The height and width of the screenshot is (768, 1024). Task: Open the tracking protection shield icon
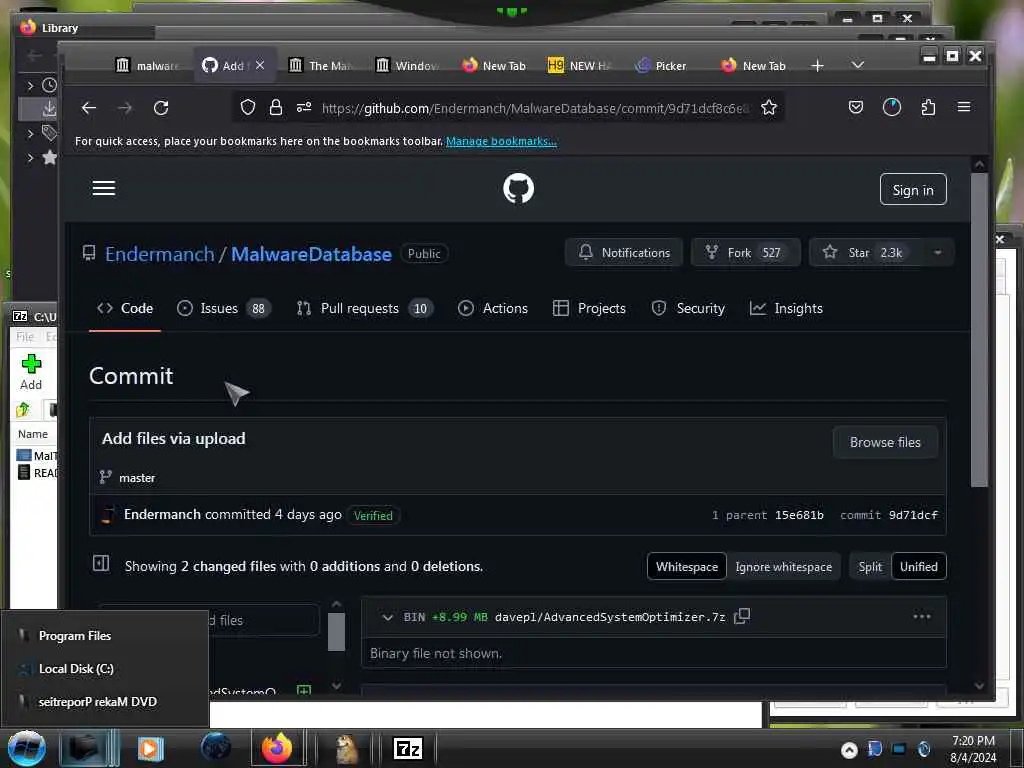pos(248,107)
